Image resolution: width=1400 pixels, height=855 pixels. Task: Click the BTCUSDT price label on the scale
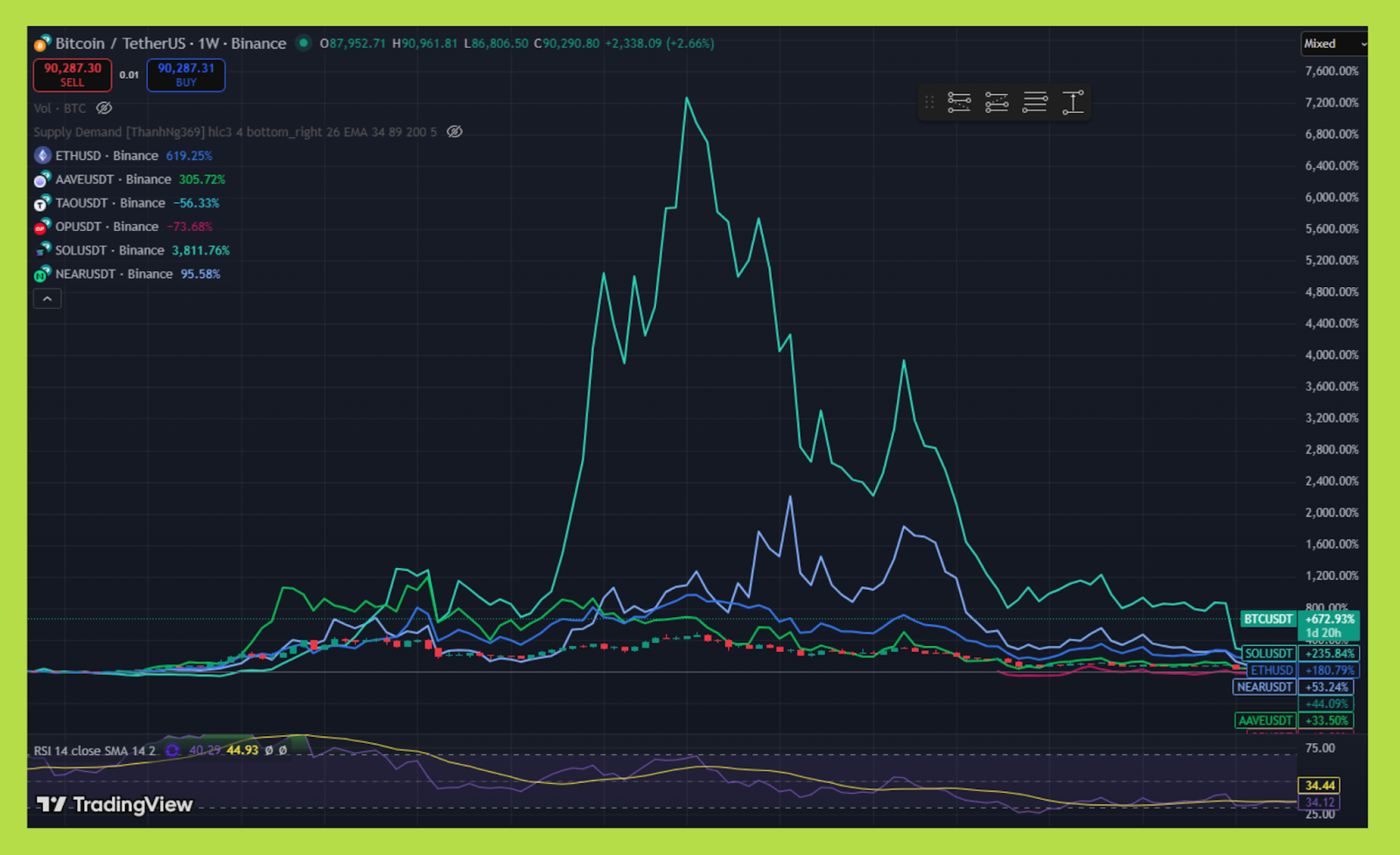1268,620
